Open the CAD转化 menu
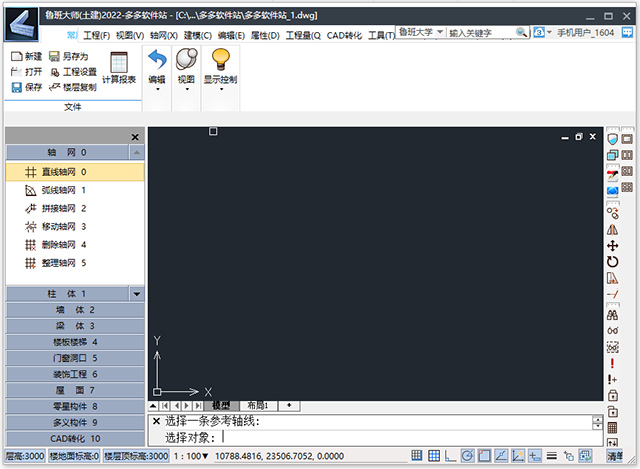The image size is (640, 469). pos(344,36)
